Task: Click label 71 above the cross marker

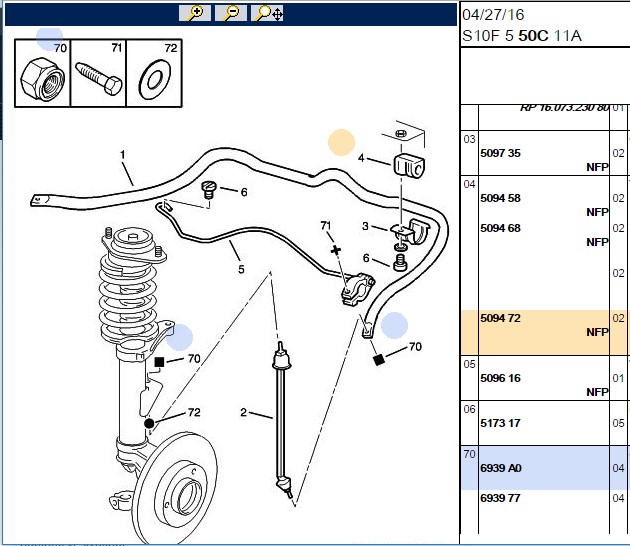Action: 326,226
